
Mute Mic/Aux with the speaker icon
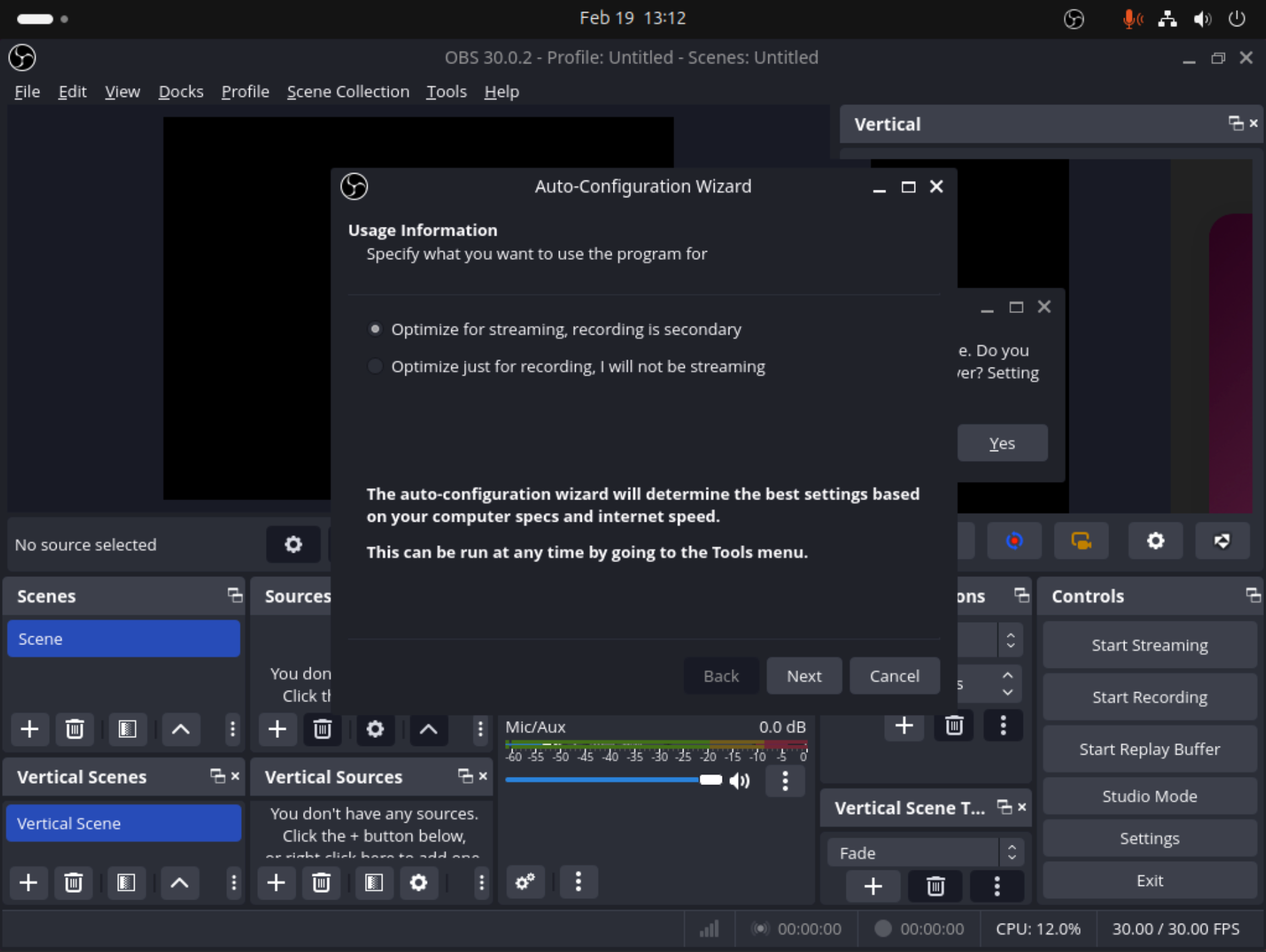(x=739, y=780)
